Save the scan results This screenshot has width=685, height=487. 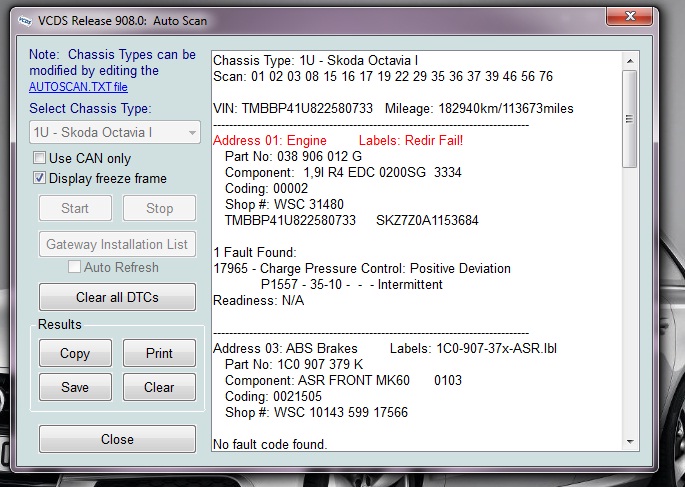click(x=75, y=387)
